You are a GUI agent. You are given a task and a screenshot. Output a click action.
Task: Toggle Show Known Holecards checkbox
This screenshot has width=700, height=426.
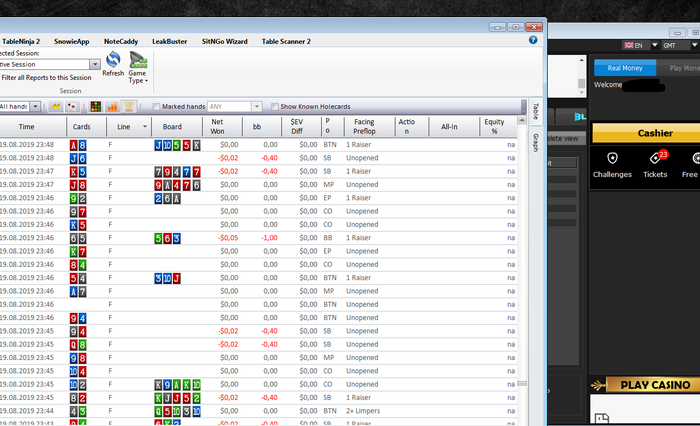275,106
